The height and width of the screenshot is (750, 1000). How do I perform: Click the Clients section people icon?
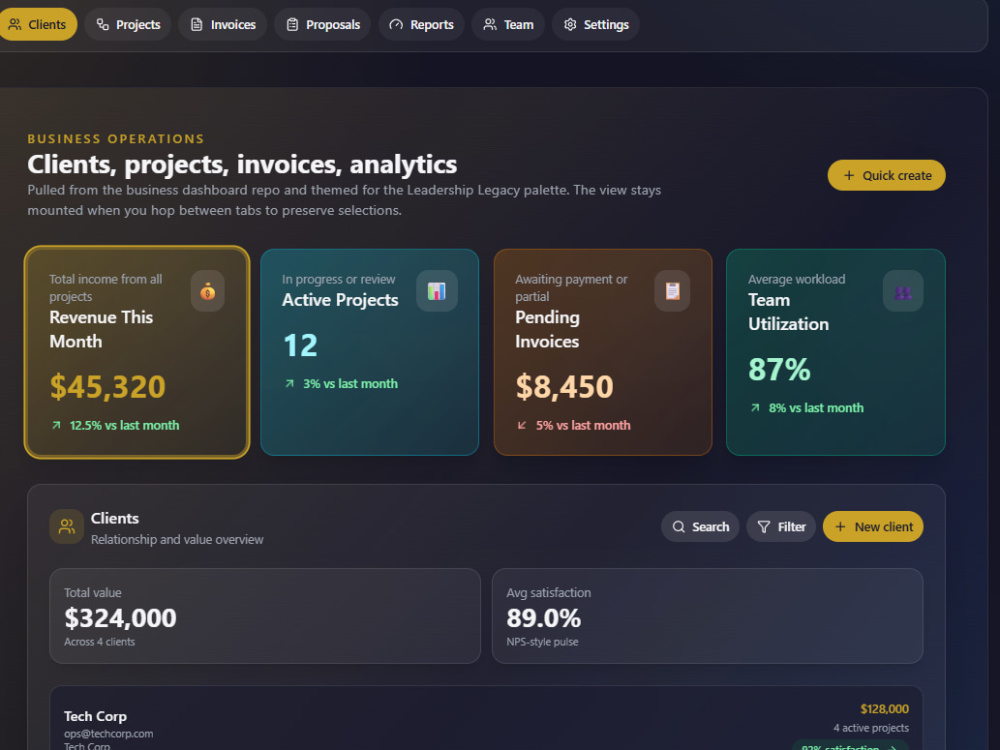click(x=67, y=527)
